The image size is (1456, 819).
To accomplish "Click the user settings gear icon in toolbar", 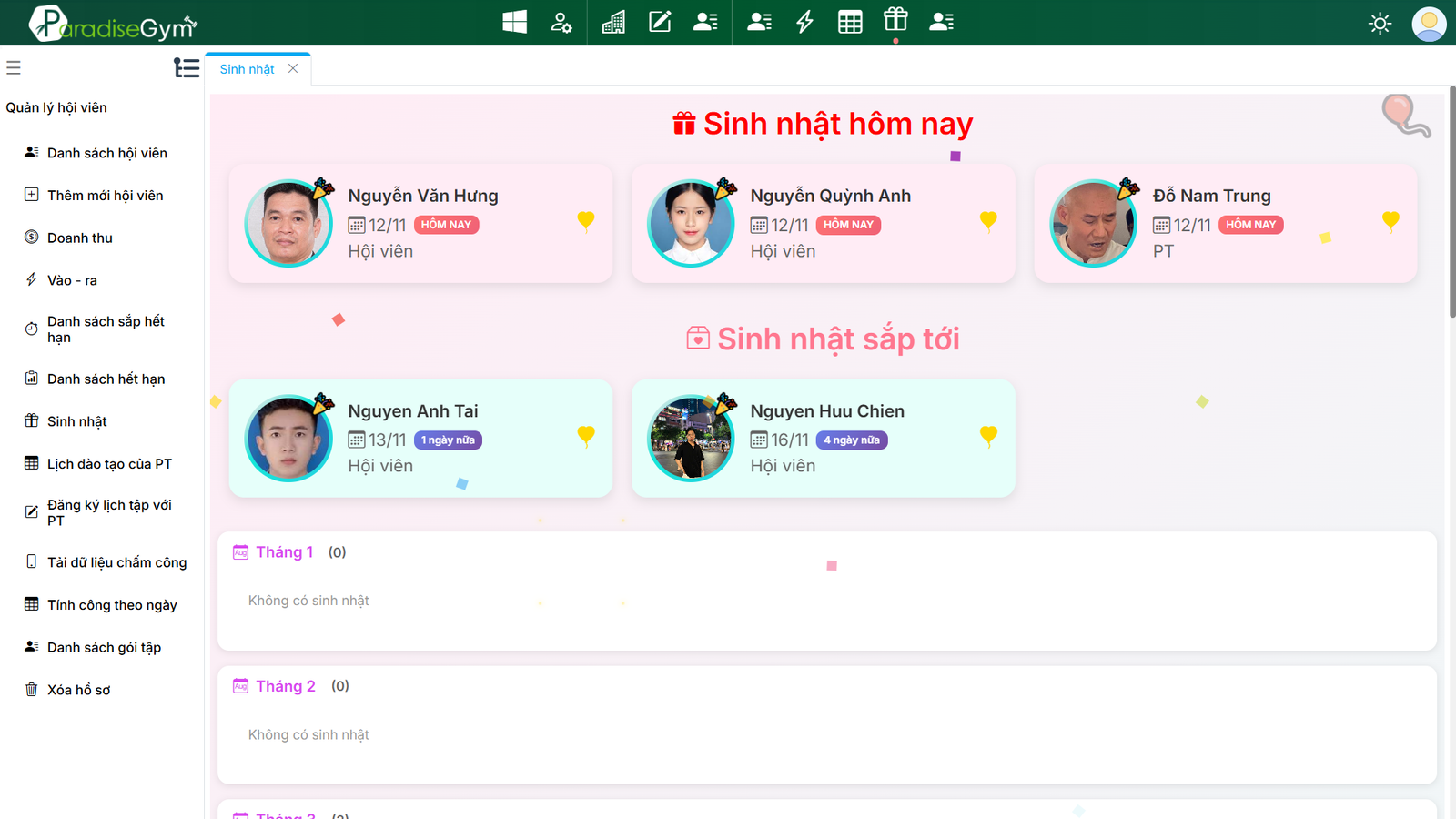I will click(x=561, y=22).
